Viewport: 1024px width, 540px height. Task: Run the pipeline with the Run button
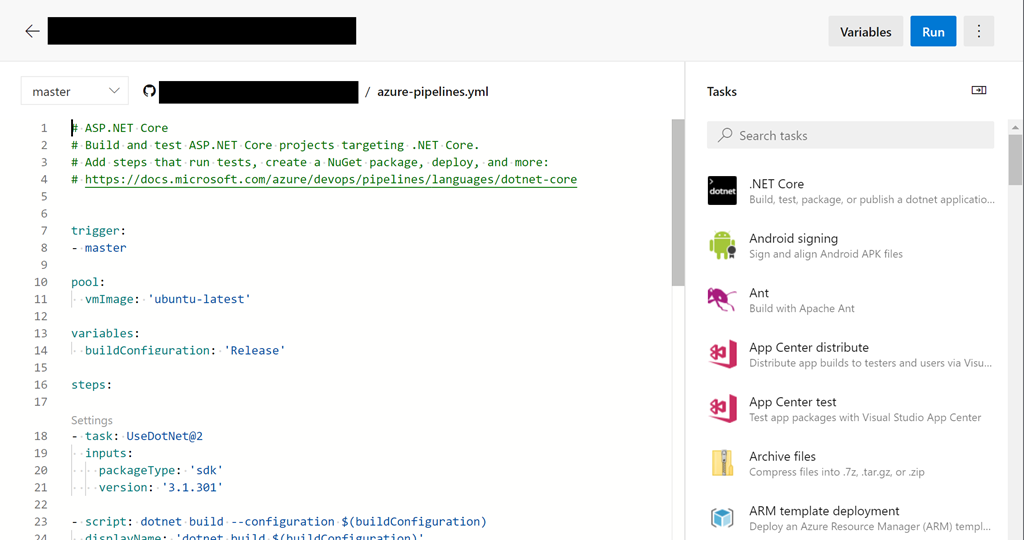(933, 31)
